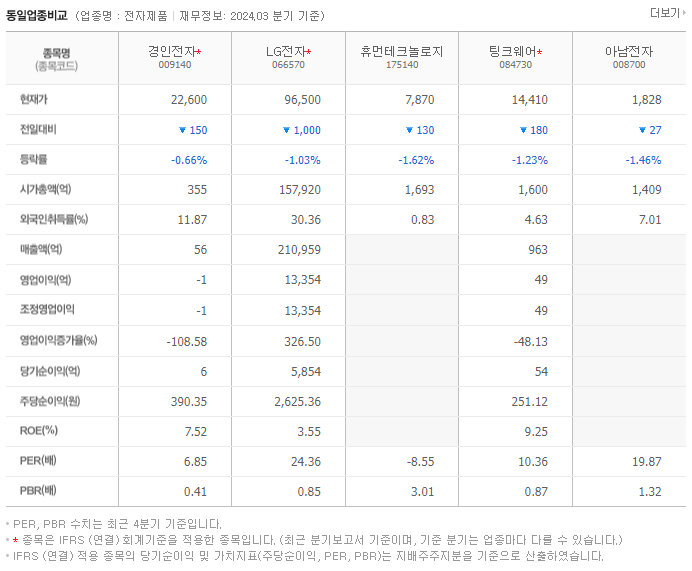Select the 조정영업이익 row label
Image resolution: width=692 pixels, height=571 pixels.
tap(47, 309)
